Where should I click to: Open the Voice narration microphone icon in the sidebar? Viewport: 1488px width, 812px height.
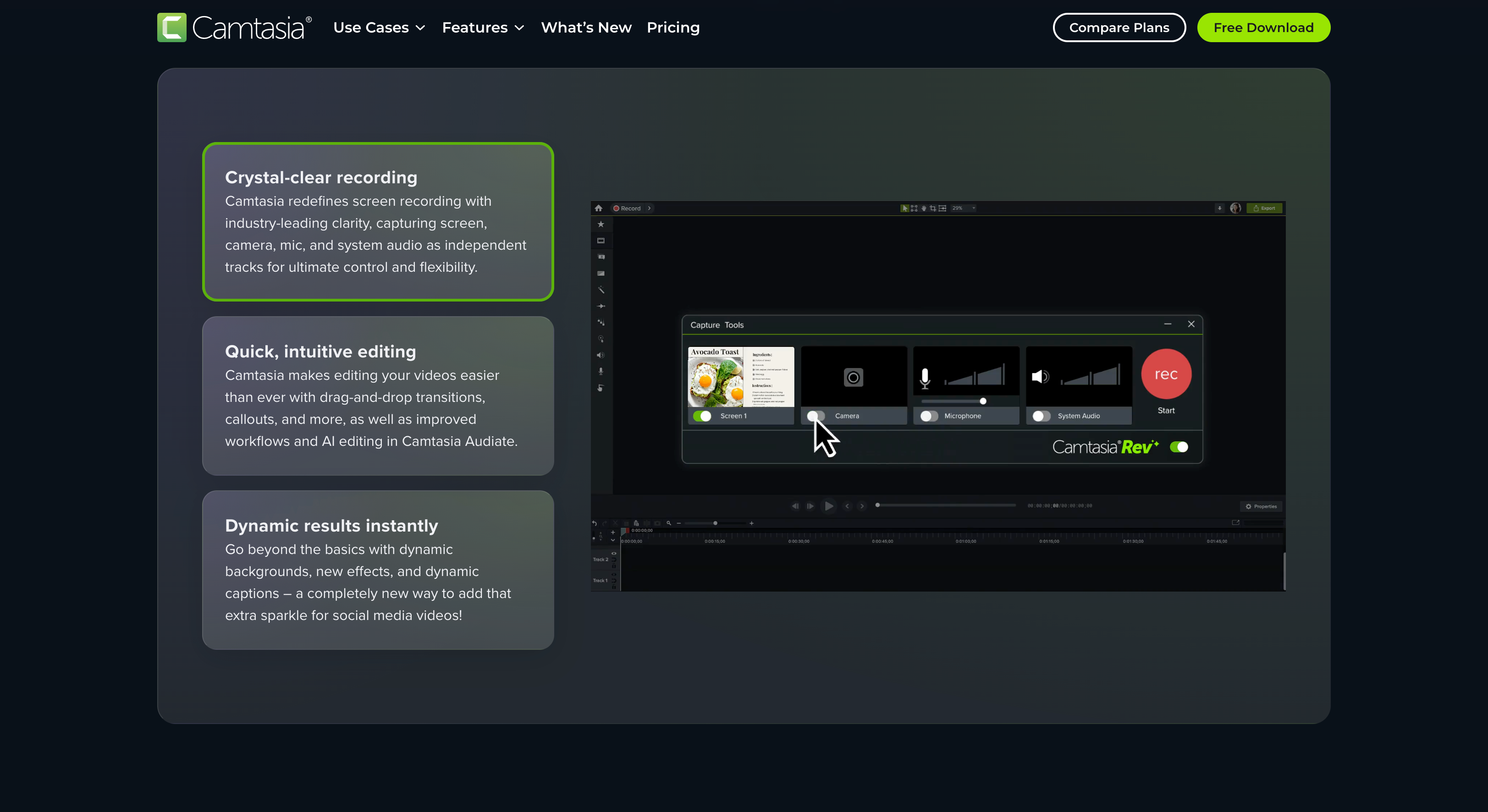pos(601,371)
